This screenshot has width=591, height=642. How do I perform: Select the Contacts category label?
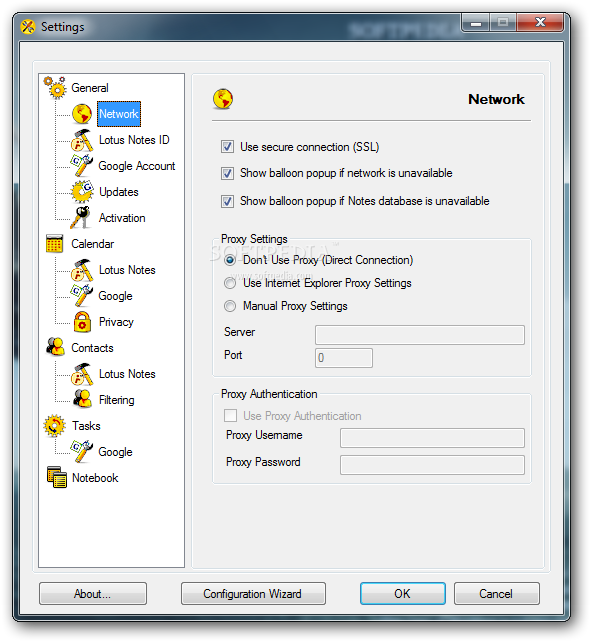coord(92,348)
